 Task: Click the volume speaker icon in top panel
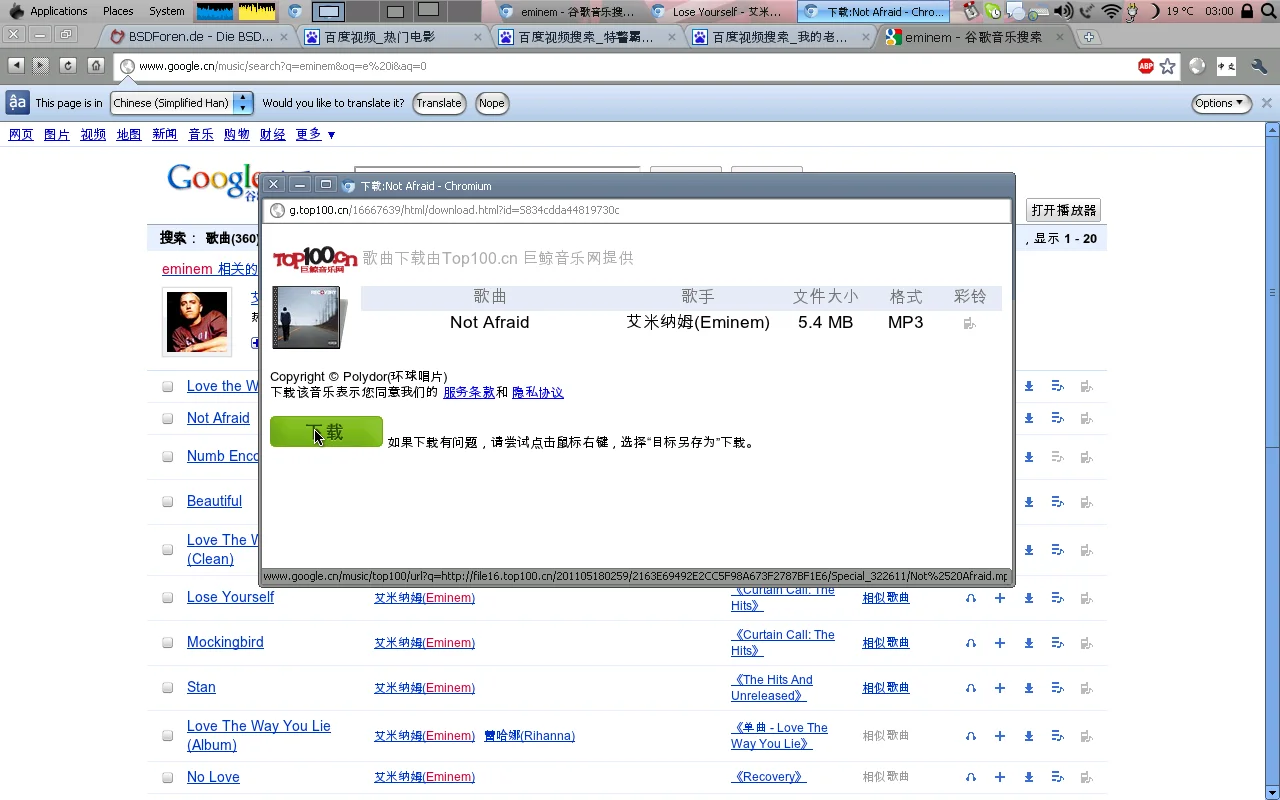tap(1062, 11)
